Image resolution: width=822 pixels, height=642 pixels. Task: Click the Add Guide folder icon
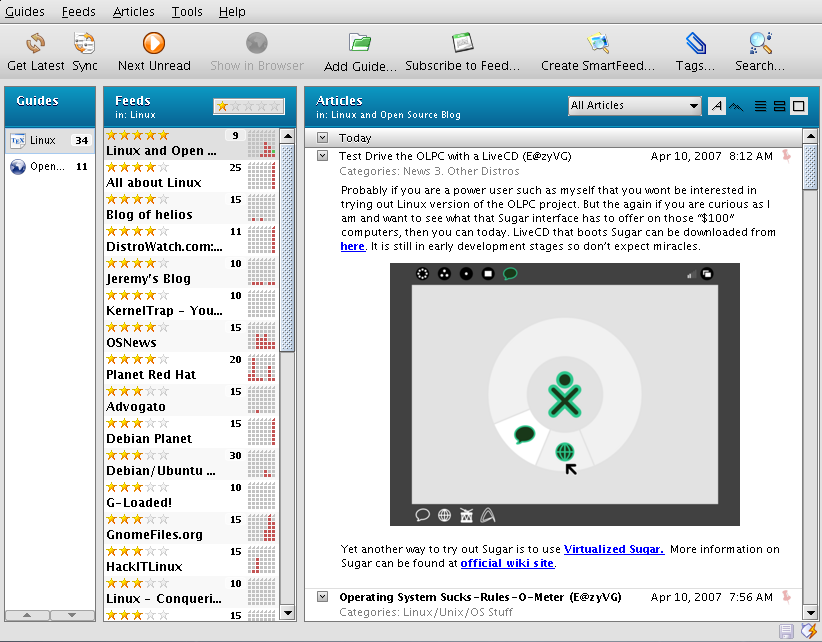pos(360,43)
